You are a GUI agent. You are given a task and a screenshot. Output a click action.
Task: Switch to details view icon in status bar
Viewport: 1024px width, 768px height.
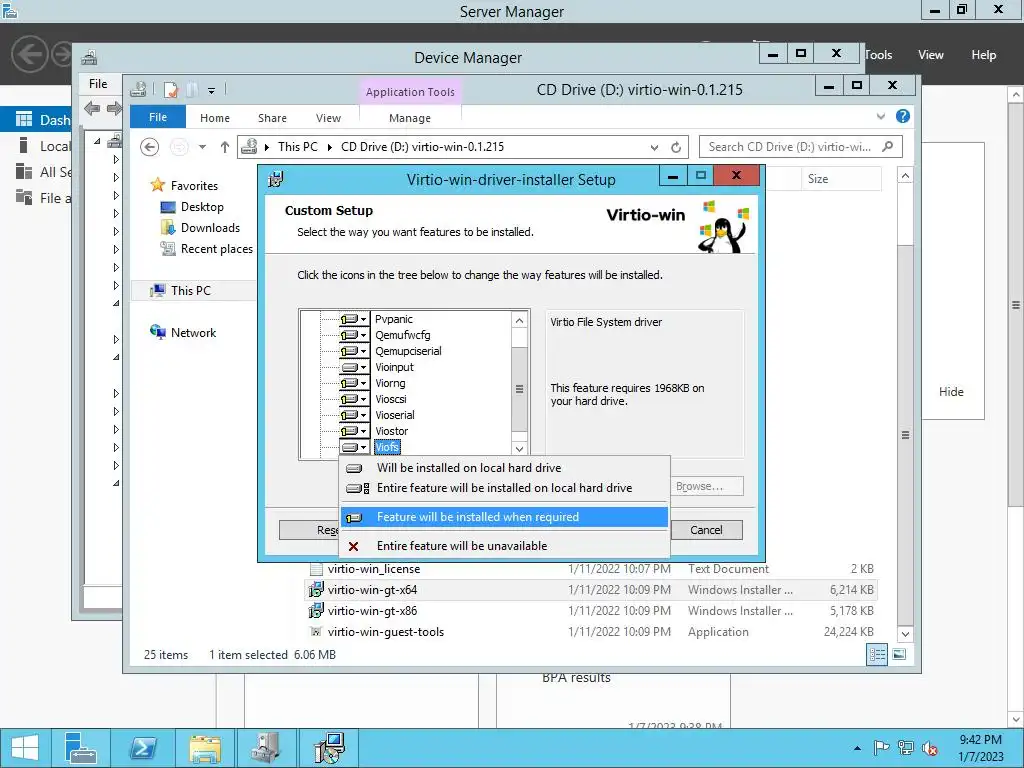(x=877, y=654)
